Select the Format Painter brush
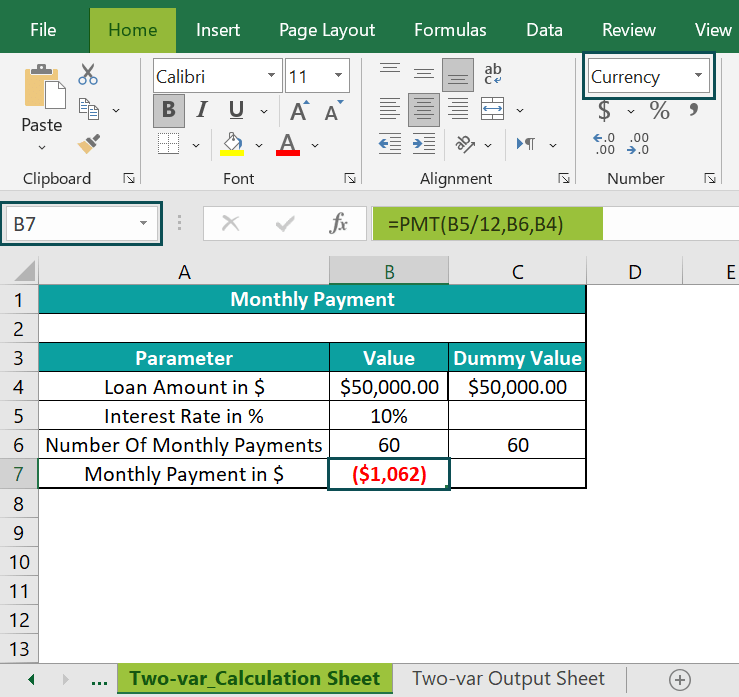Image resolution: width=739 pixels, height=697 pixels. (89, 144)
